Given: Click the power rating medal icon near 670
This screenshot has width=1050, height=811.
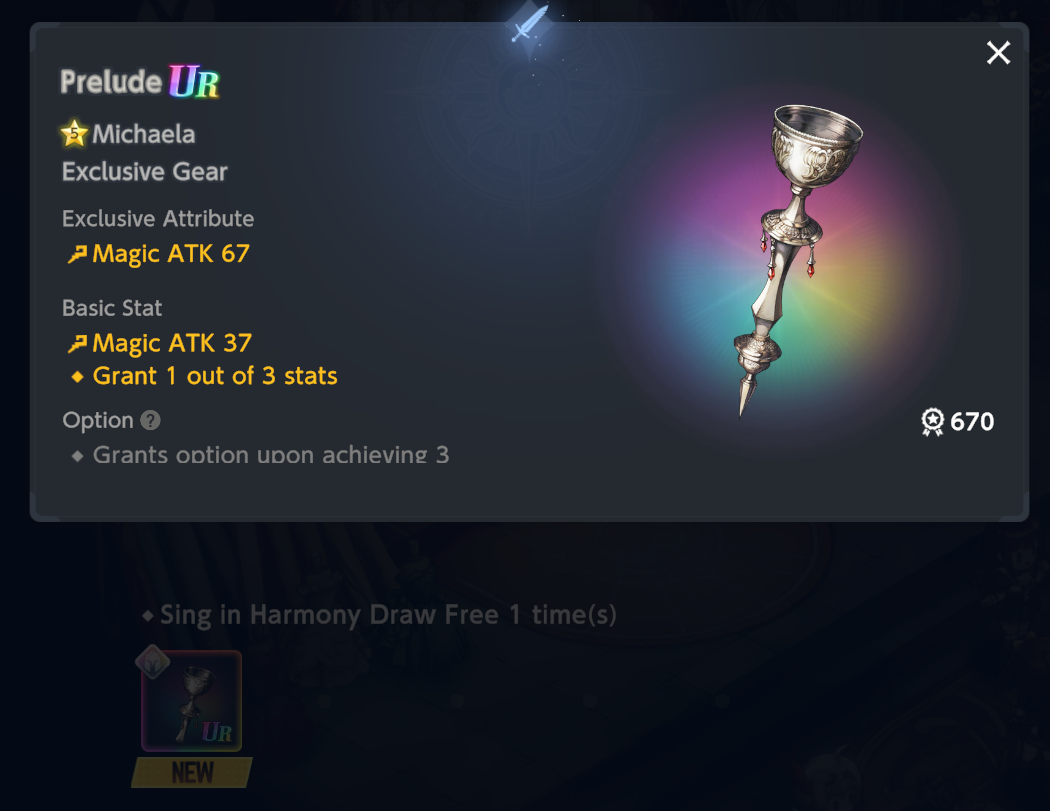Looking at the screenshot, I should (932, 422).
